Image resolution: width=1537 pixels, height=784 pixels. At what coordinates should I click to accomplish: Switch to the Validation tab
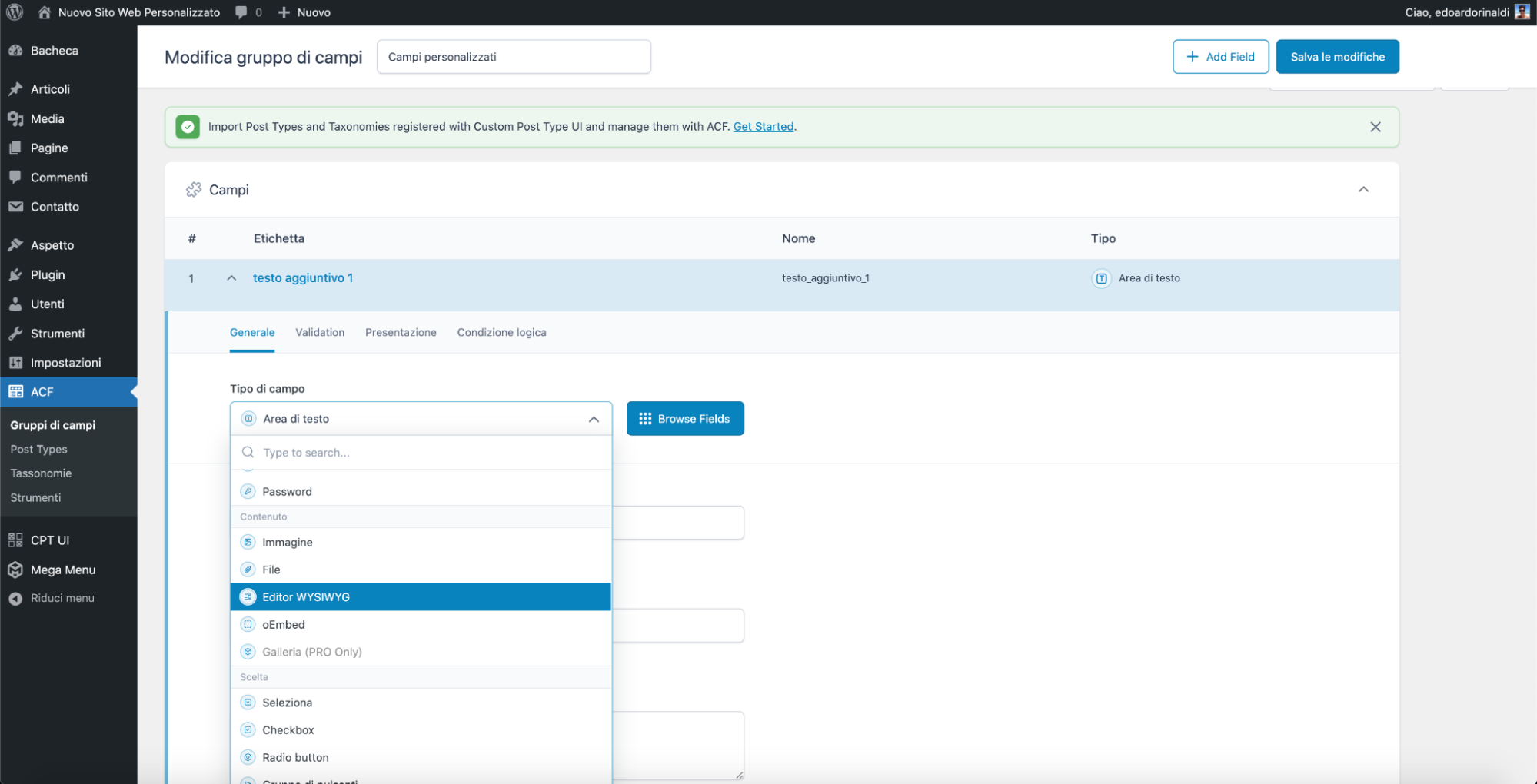319,333
